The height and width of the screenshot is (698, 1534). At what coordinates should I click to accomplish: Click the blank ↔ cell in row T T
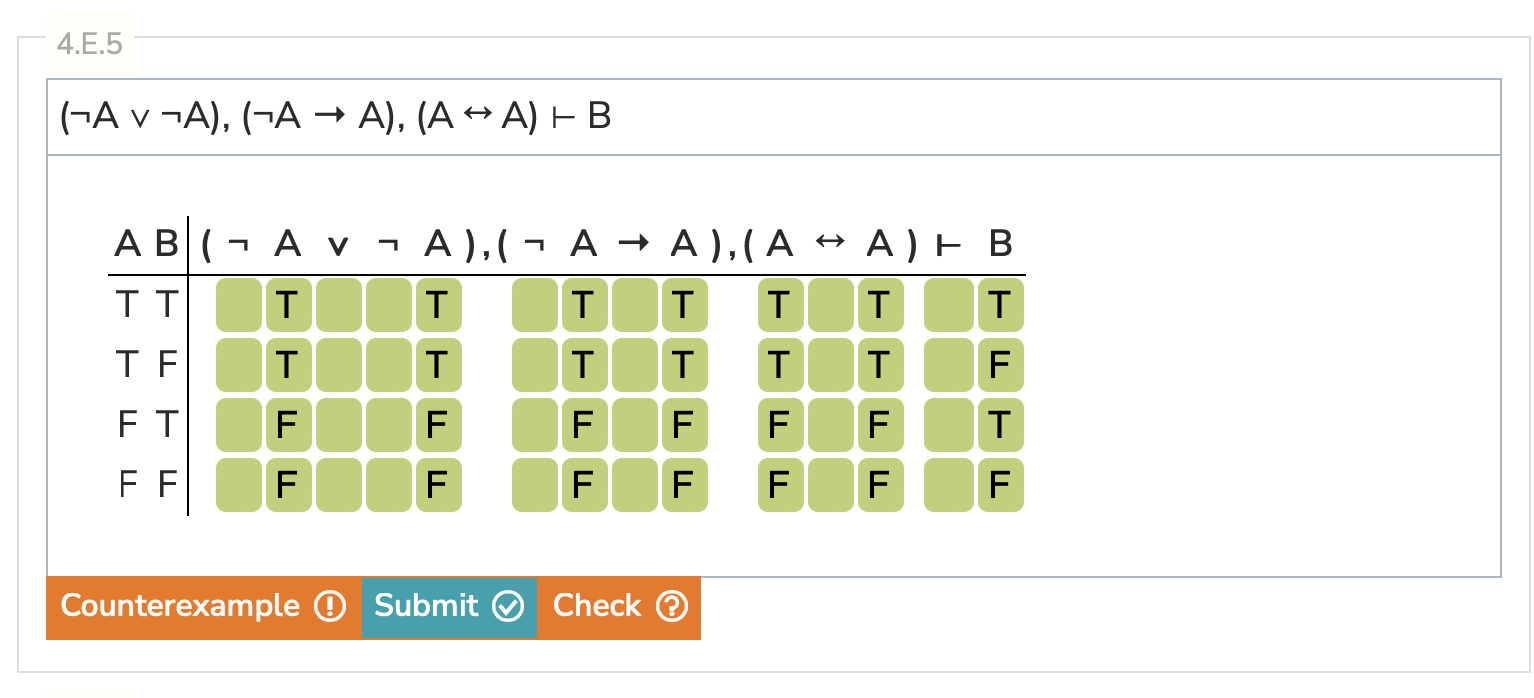point(830,305)
